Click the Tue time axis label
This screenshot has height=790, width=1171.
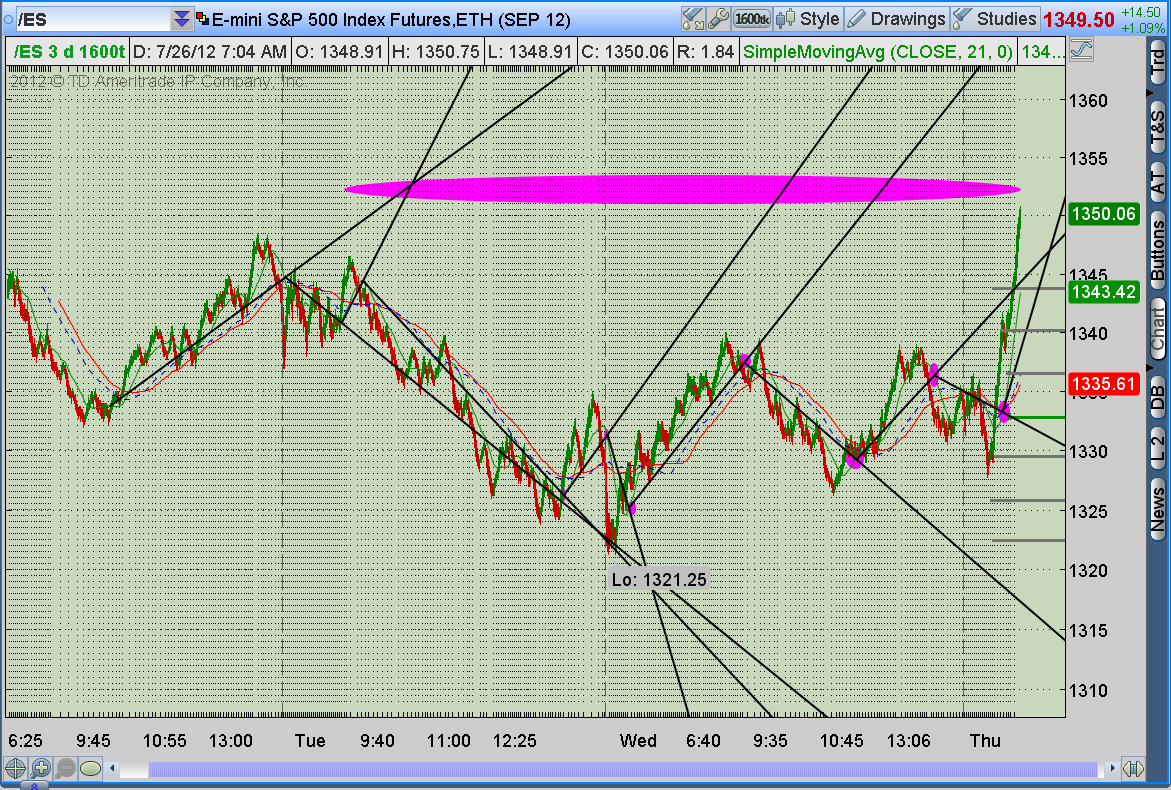pyautogui.click(x=310, y=741)
